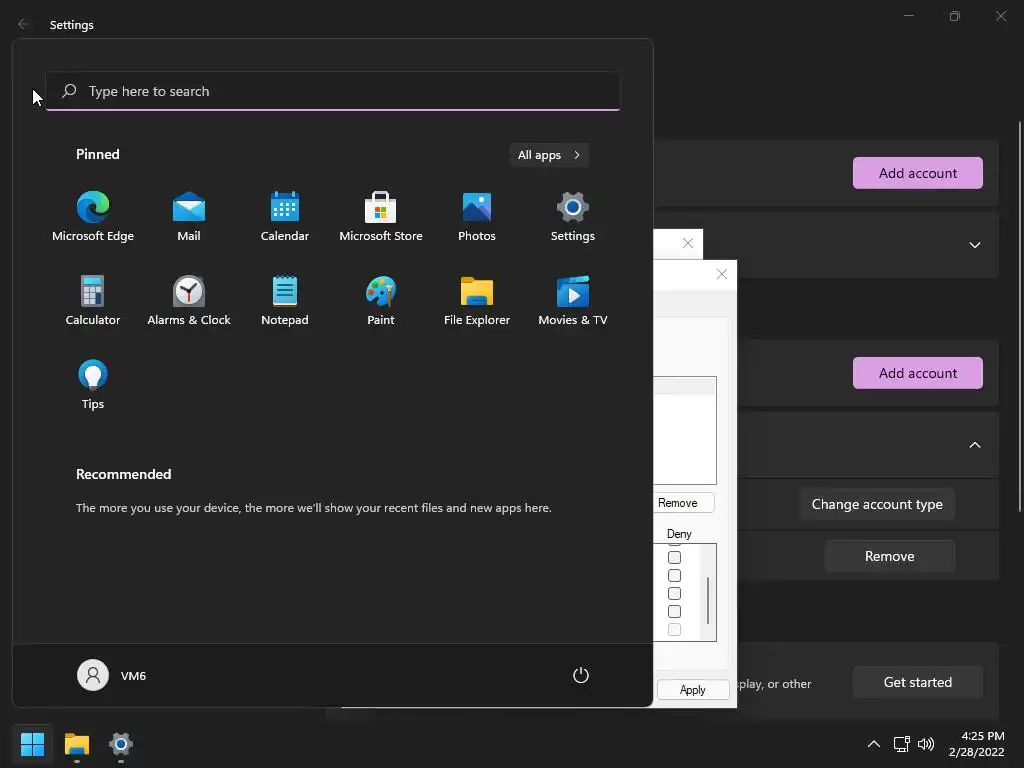Open network status tray icon
This screenshot has height=768, width=1024.
point(902,744)
